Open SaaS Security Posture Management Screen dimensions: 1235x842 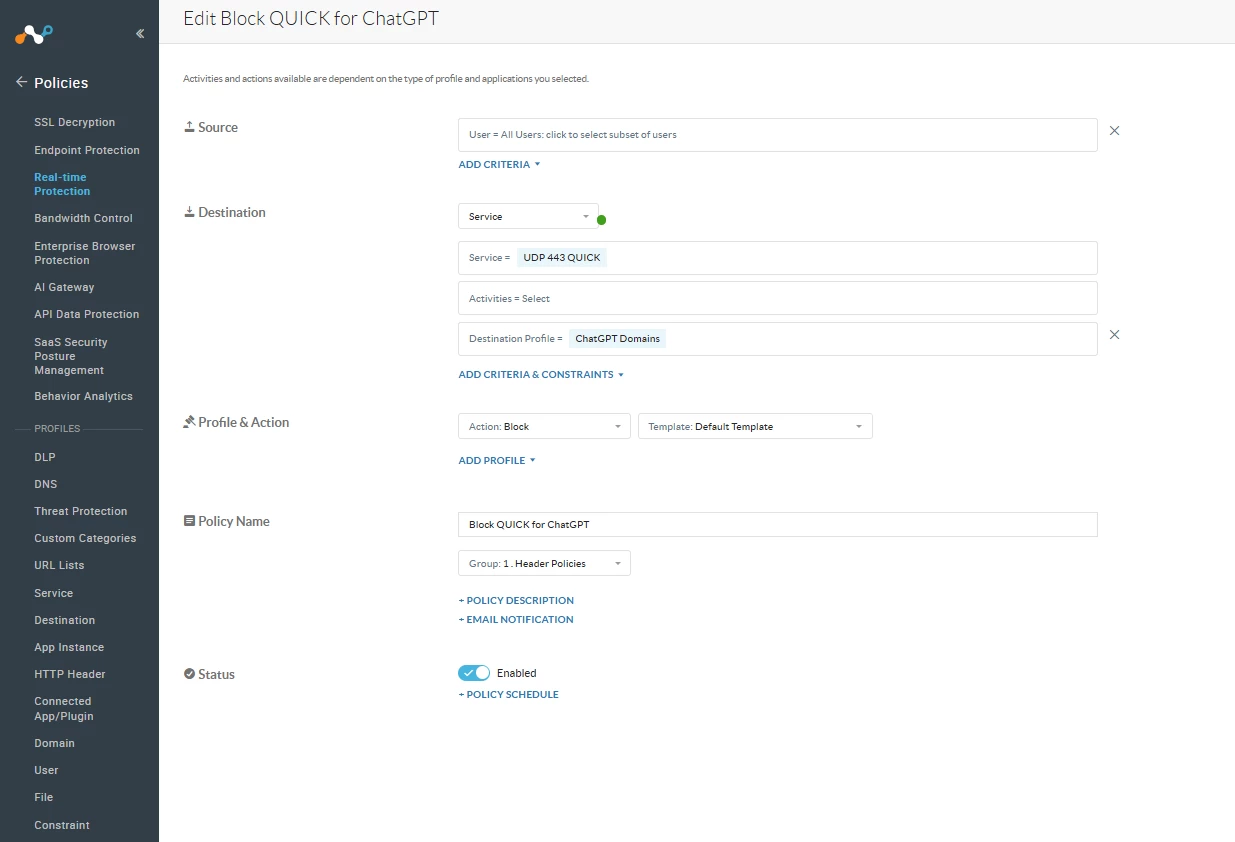[x=71, y=356]
